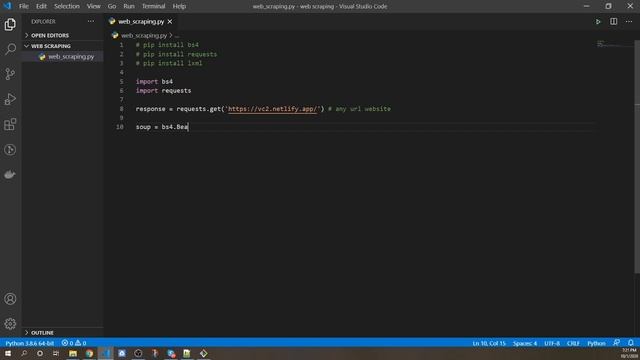Open the File menu
The height and width of the screenshot is (360, 640).
(24, 6)
